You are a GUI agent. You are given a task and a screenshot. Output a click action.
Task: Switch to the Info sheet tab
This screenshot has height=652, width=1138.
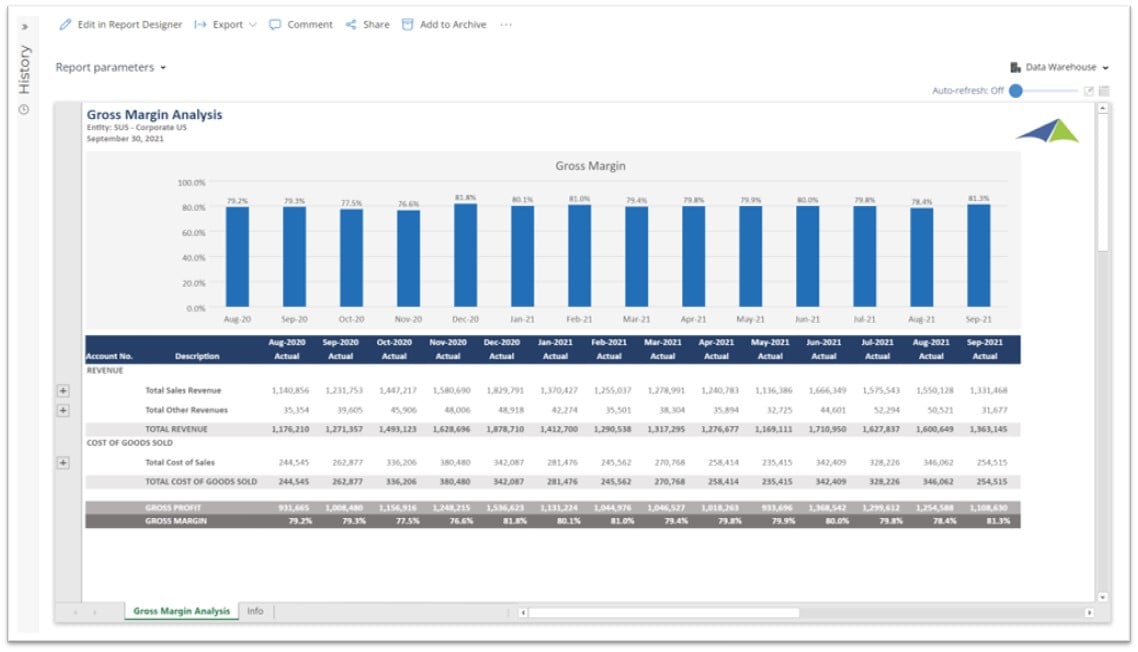tap(255, 611)
